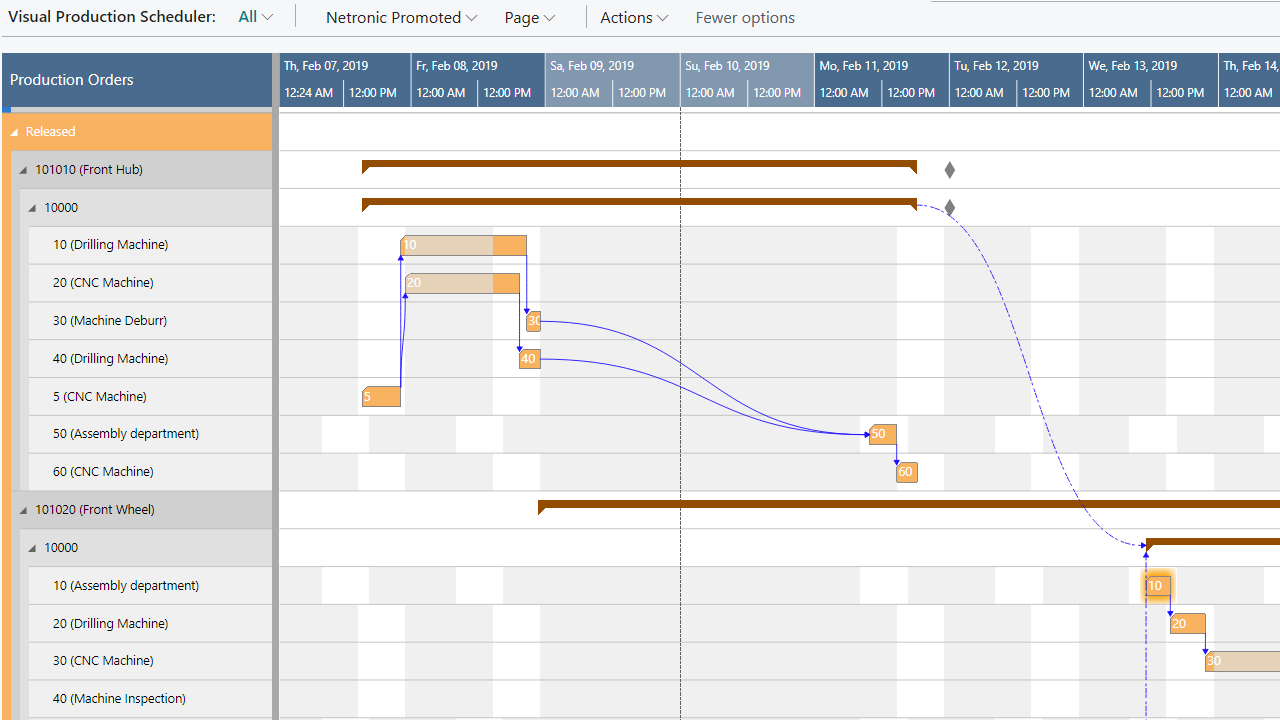This screenshot has height=720, width=1280.
Task: Click the milestone diamond in the 101010 row
Action: pos(950,170)
